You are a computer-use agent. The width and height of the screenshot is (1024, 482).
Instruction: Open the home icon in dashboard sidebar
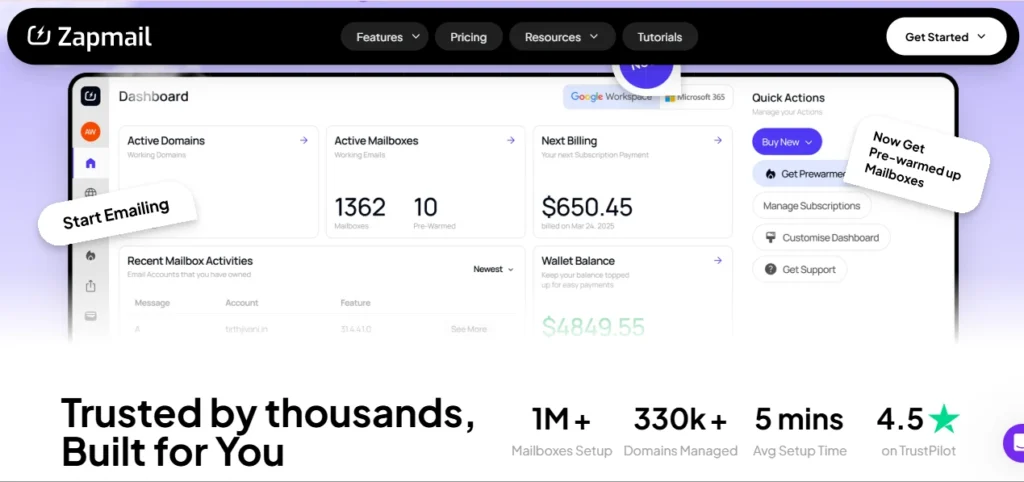91,163
